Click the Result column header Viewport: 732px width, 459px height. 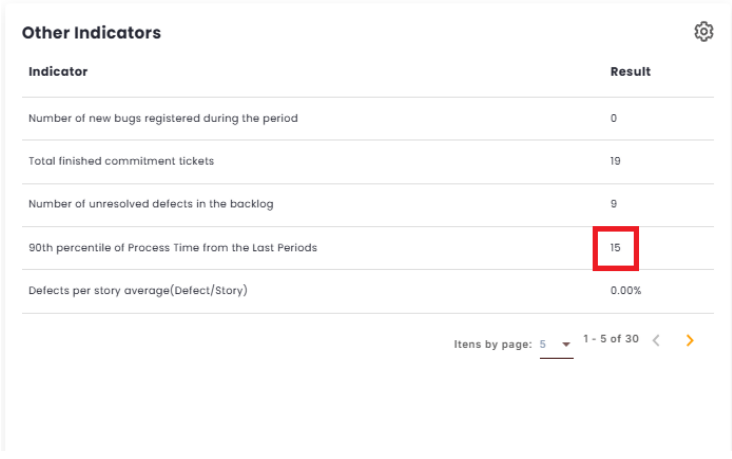coord(630,72)
